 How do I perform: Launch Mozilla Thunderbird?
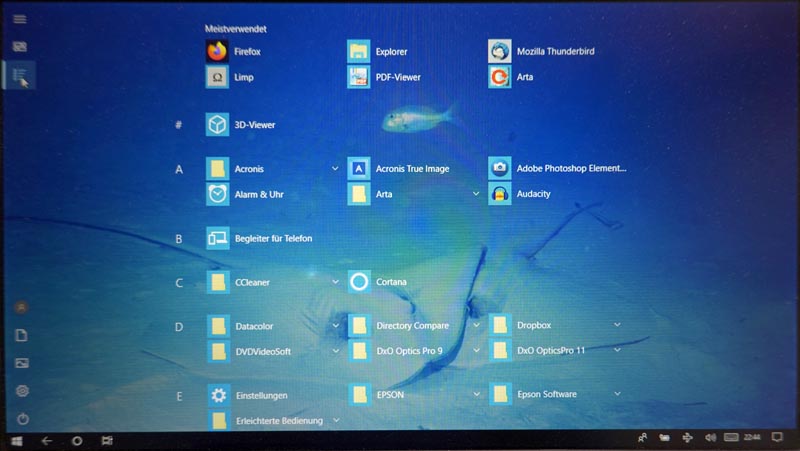[x=541, y=52]
